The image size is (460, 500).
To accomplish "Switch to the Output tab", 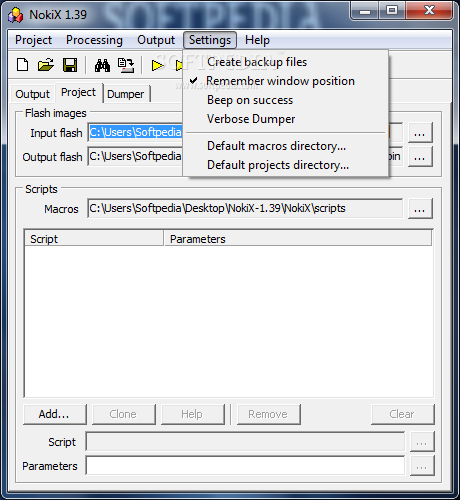I will (33, 94).
